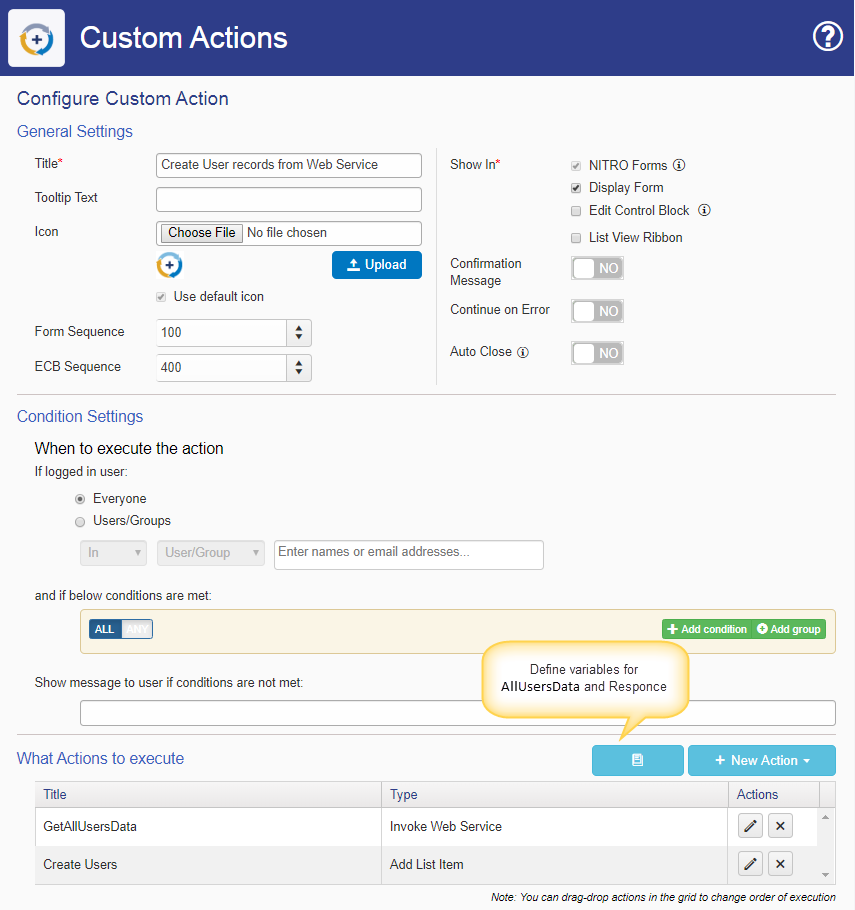
Task: Click the Upload button
Action: coord(377,265)
